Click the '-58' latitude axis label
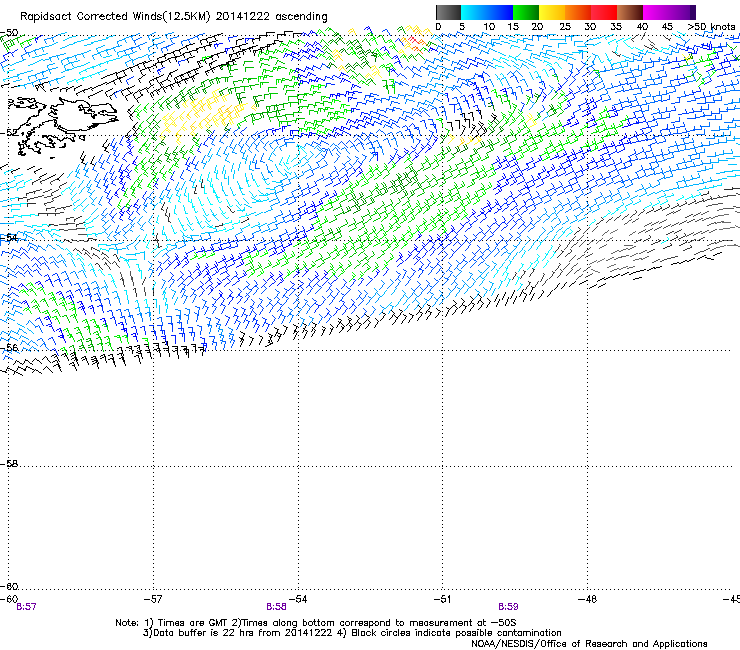The width and height of the screenshot is (740, 650). [9, 464]
